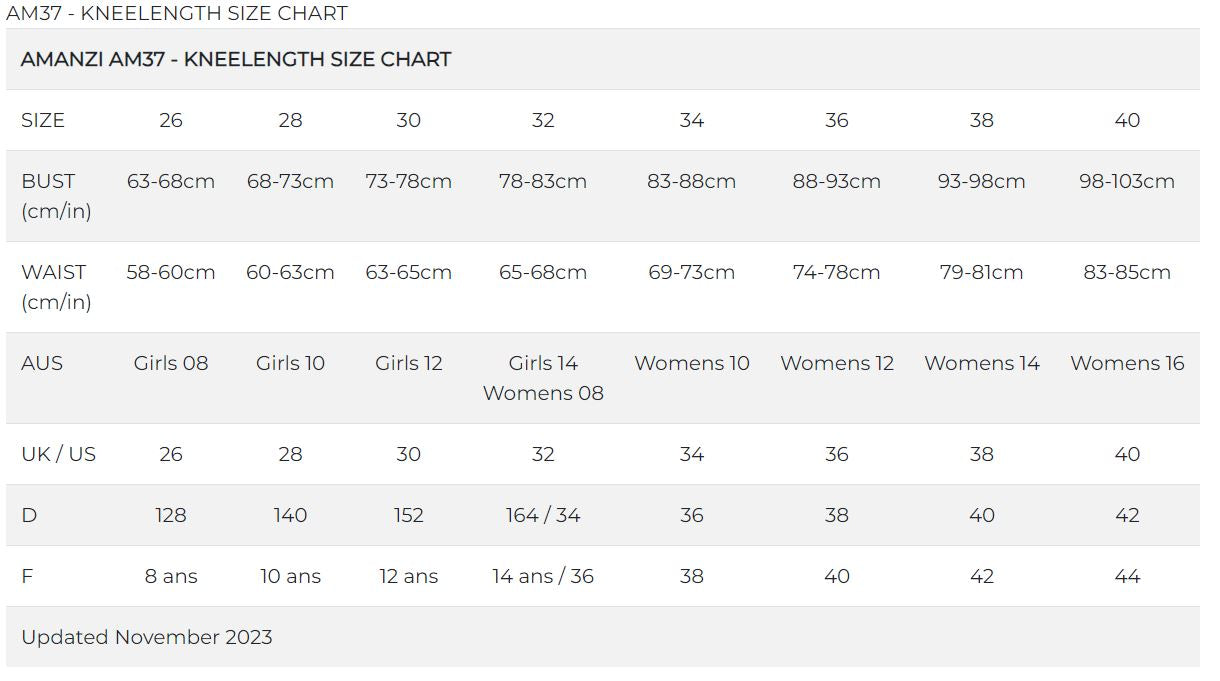Select the 98-103cm bust cell

click(1126, 181)
